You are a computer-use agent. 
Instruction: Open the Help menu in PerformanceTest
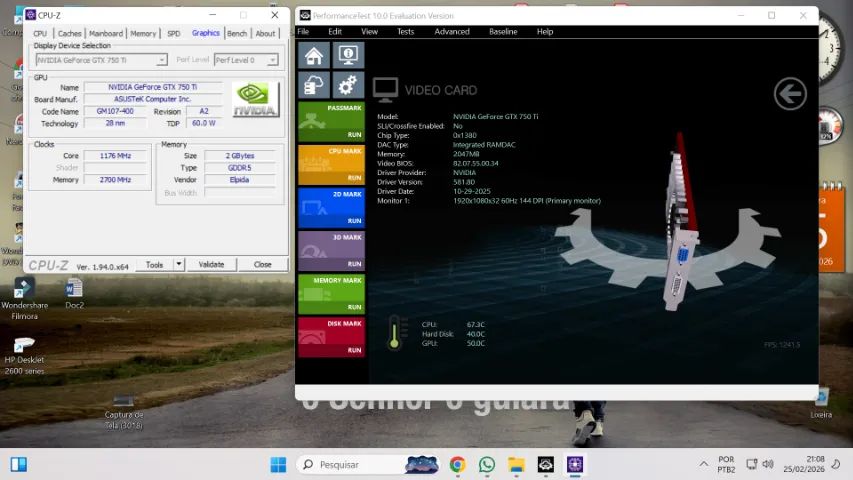(545, 32)
